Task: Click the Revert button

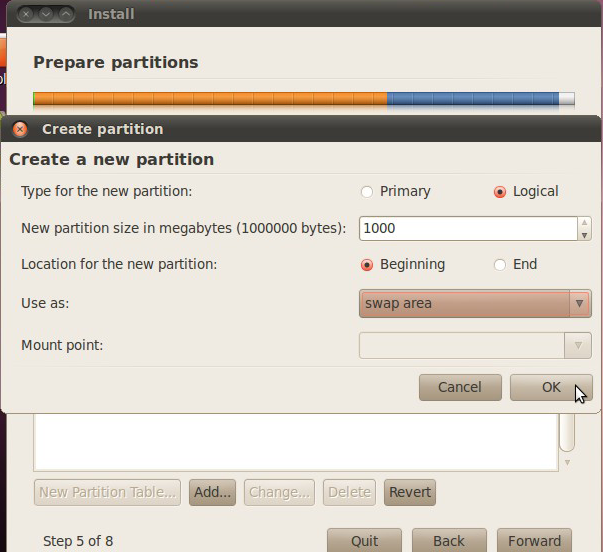Action: click(410, 492)
